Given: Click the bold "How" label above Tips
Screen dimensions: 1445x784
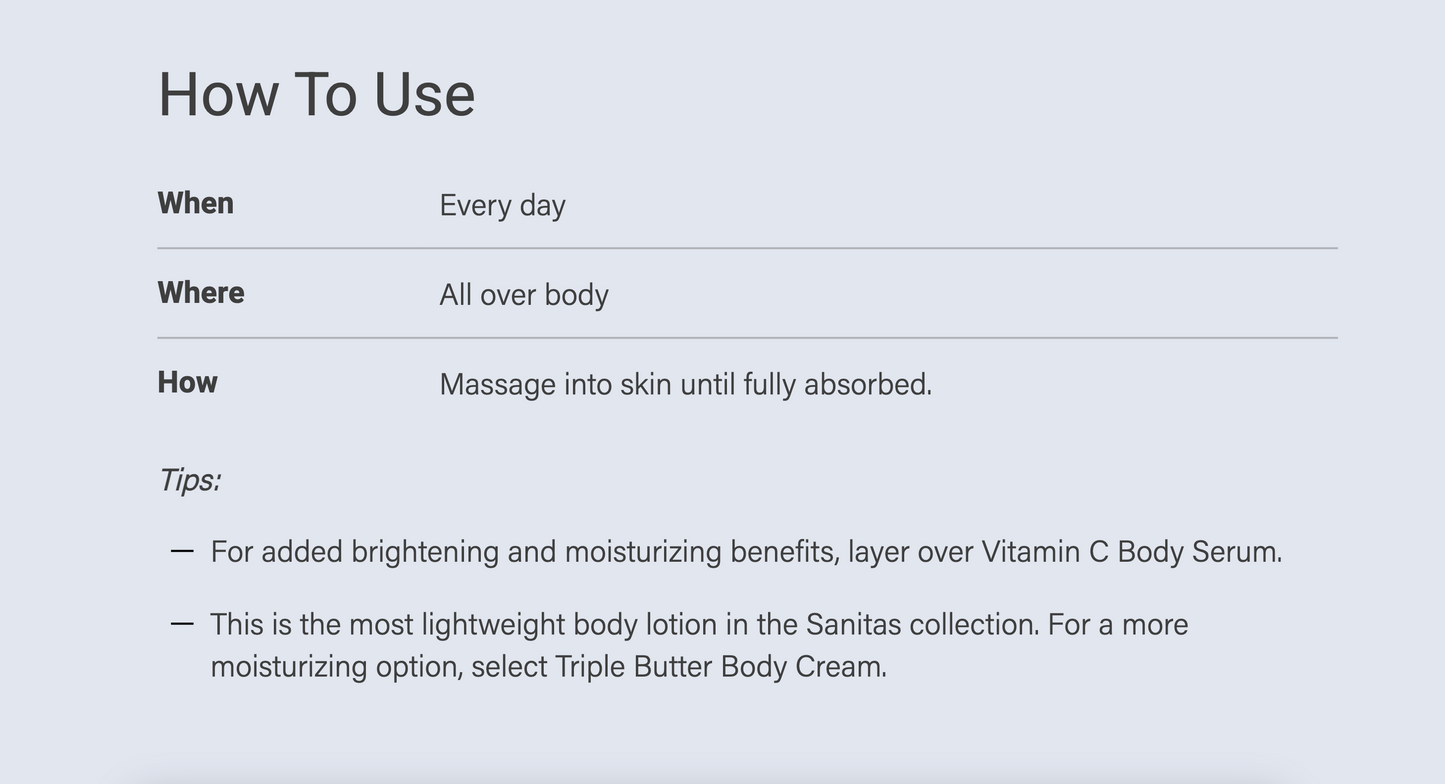Looking at the screenshot, I should click(188, 382).
